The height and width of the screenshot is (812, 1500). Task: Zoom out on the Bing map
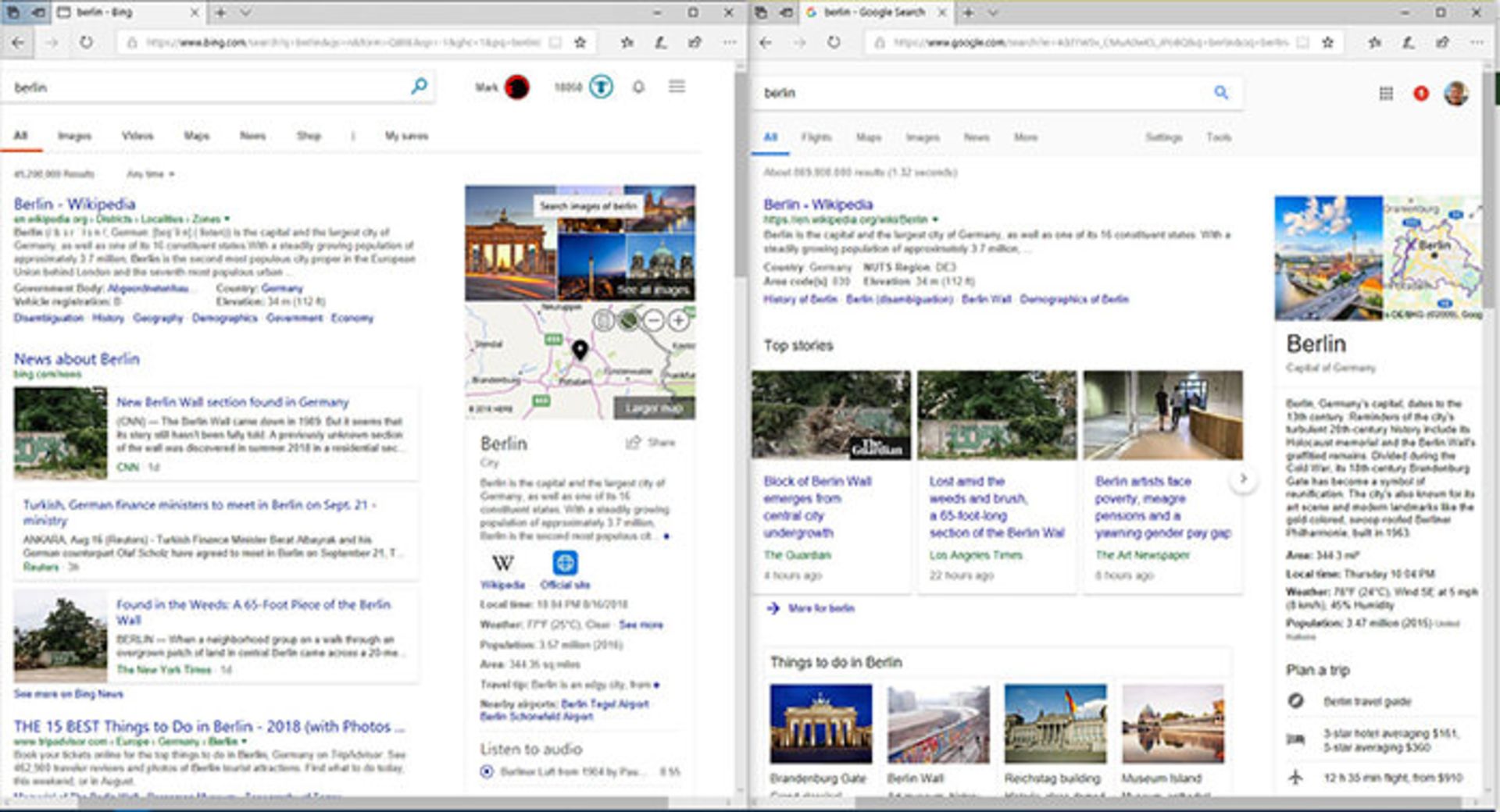coord(654,320)
